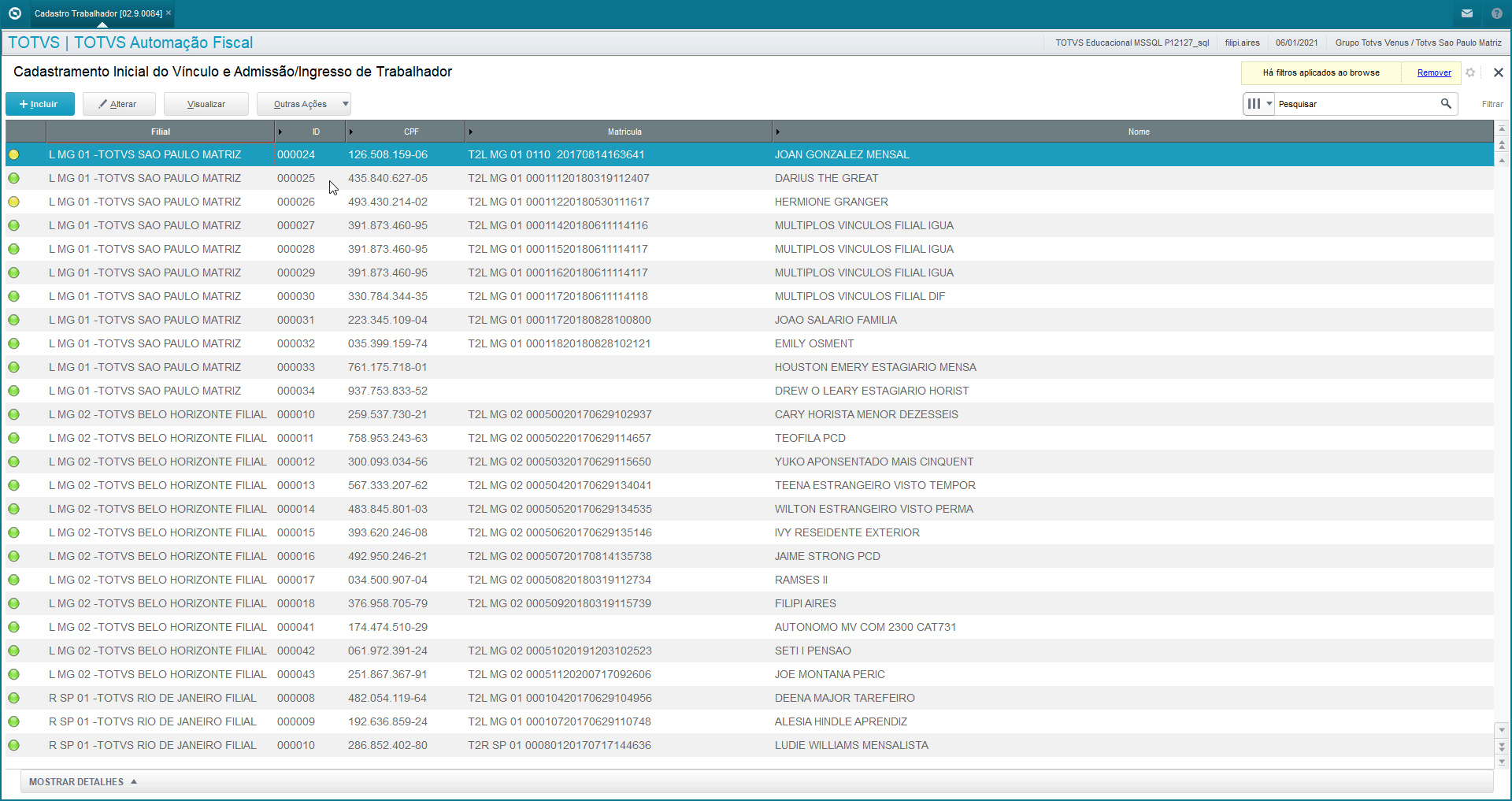This screenshot has height=801, width=1512.
Task: Click green status icon for HOUSTON EMERY row
Action: (14, 367)
